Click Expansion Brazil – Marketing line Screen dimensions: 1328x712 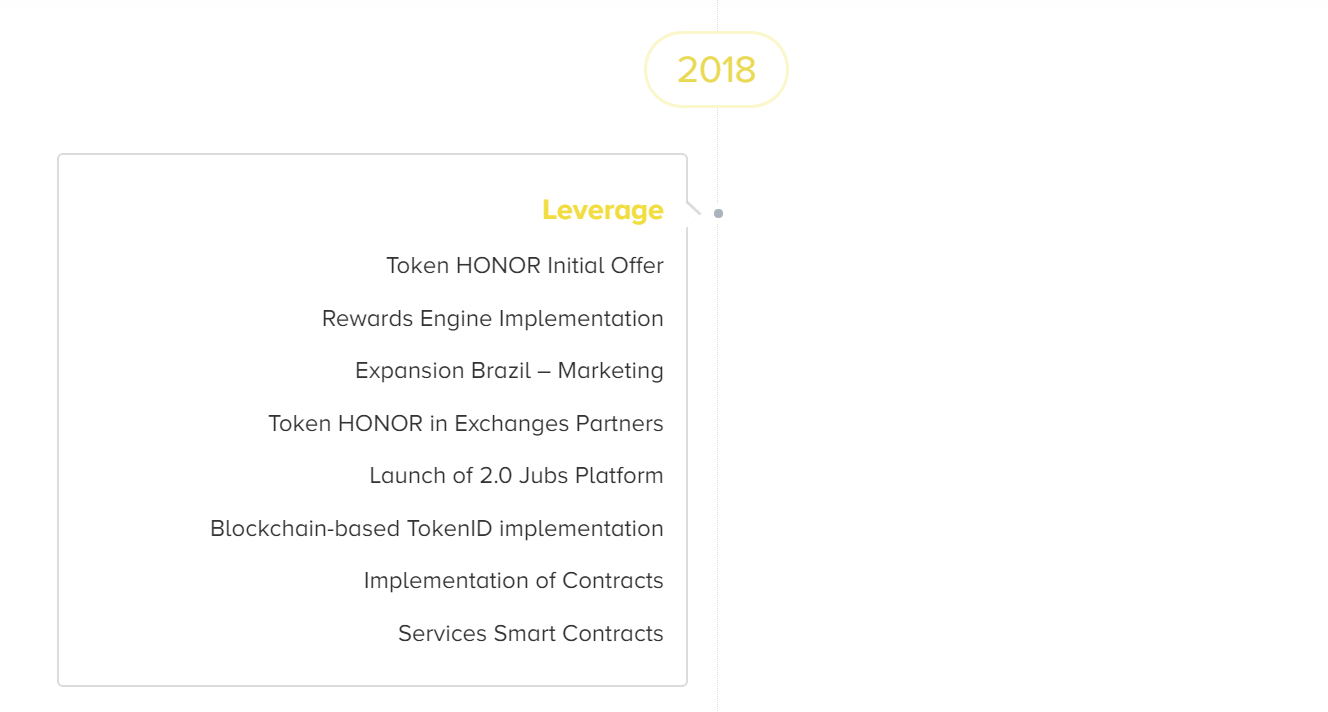tap(509, 370)
